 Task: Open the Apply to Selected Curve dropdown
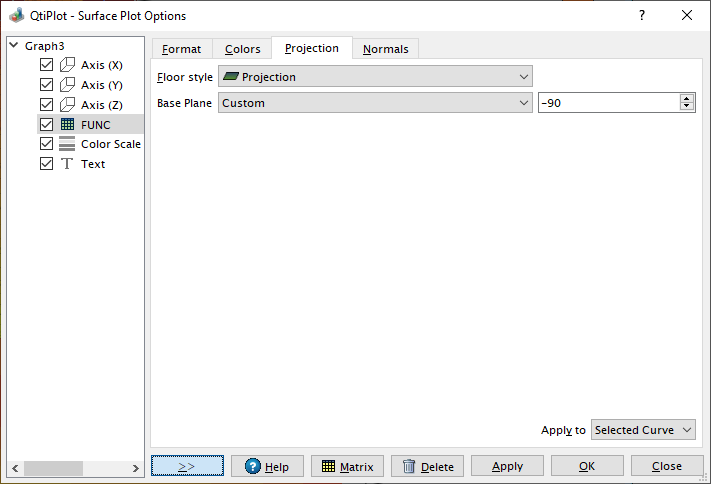pos(643,430)
